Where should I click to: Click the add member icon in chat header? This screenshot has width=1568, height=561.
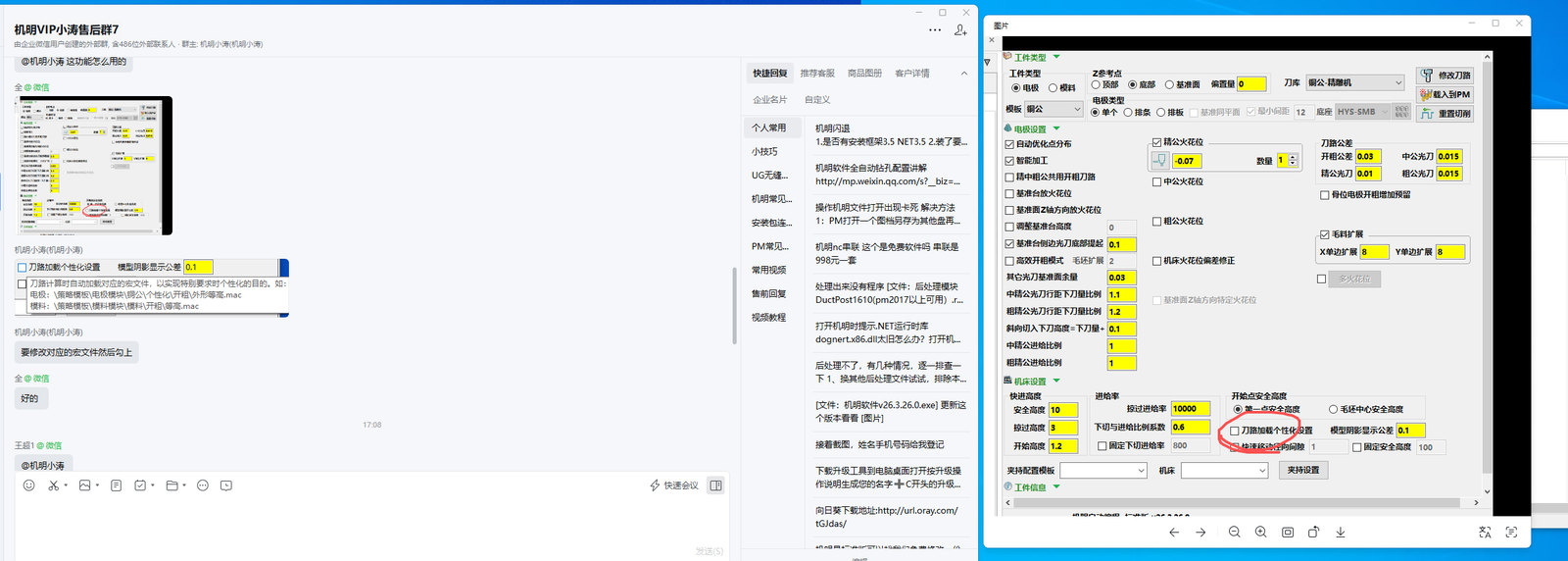[960, 30]
